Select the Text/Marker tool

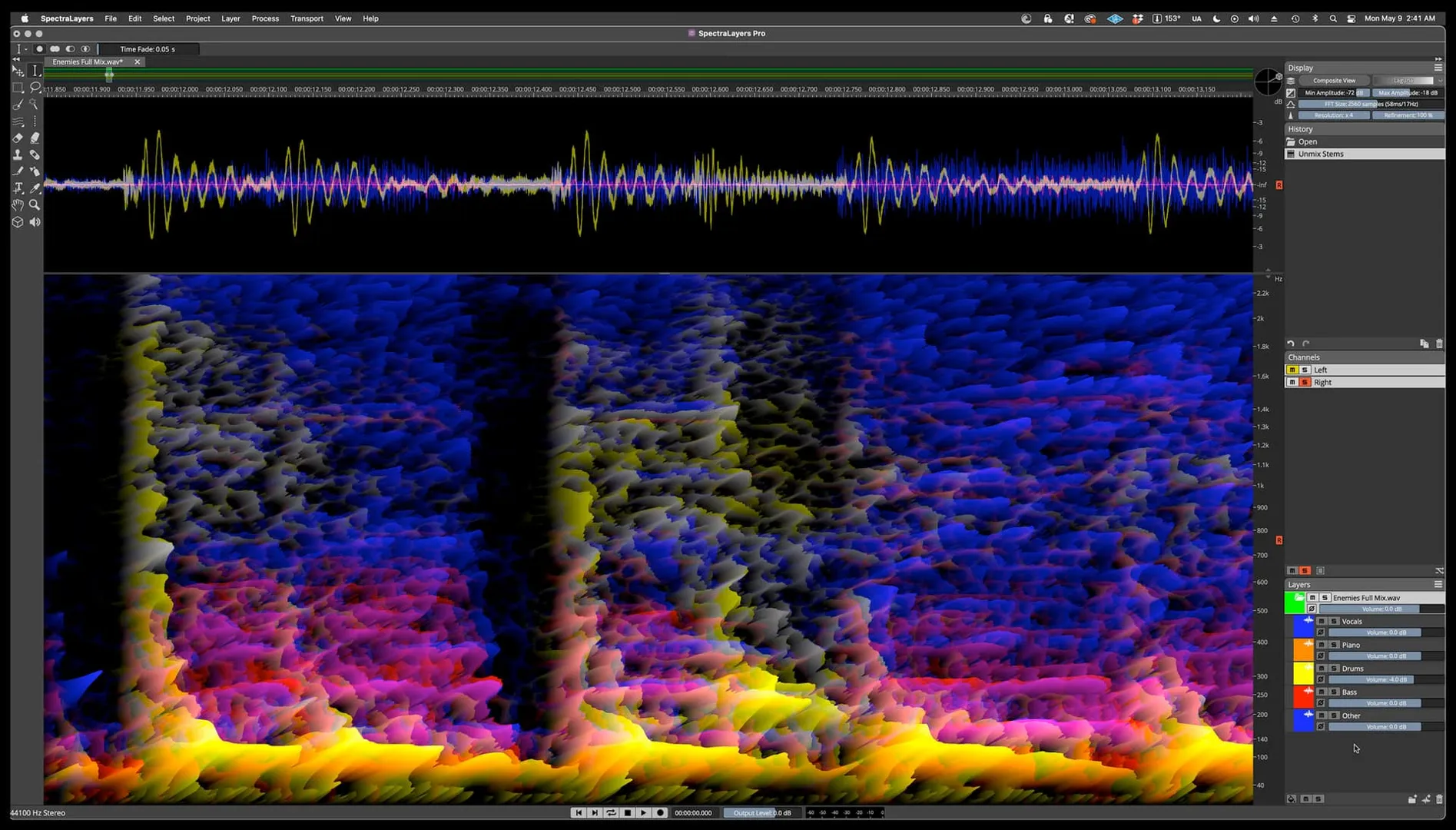pos(18,188)
